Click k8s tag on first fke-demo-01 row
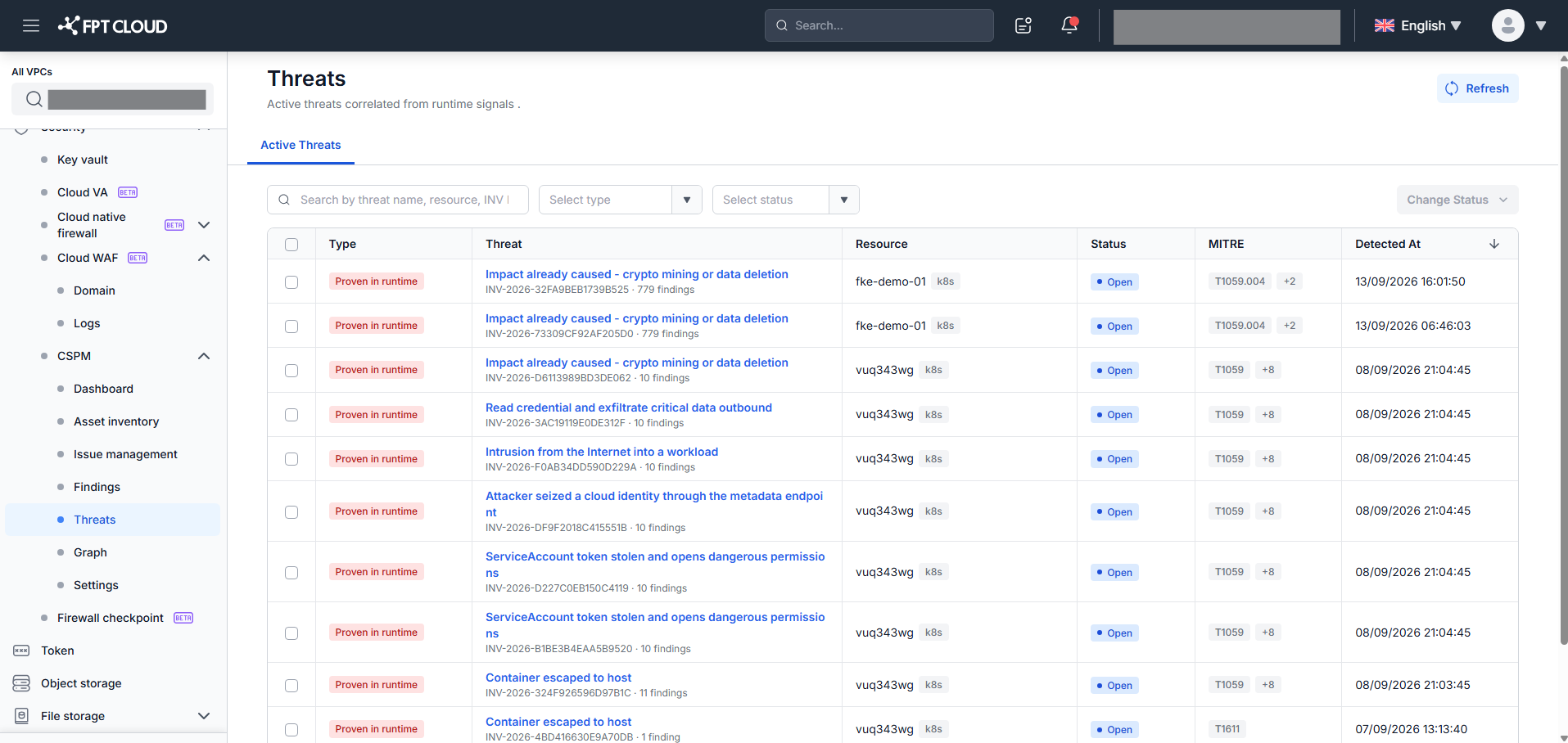This screenshot has width=1568, height=743. pyautogui.click(x=946, y=281)
